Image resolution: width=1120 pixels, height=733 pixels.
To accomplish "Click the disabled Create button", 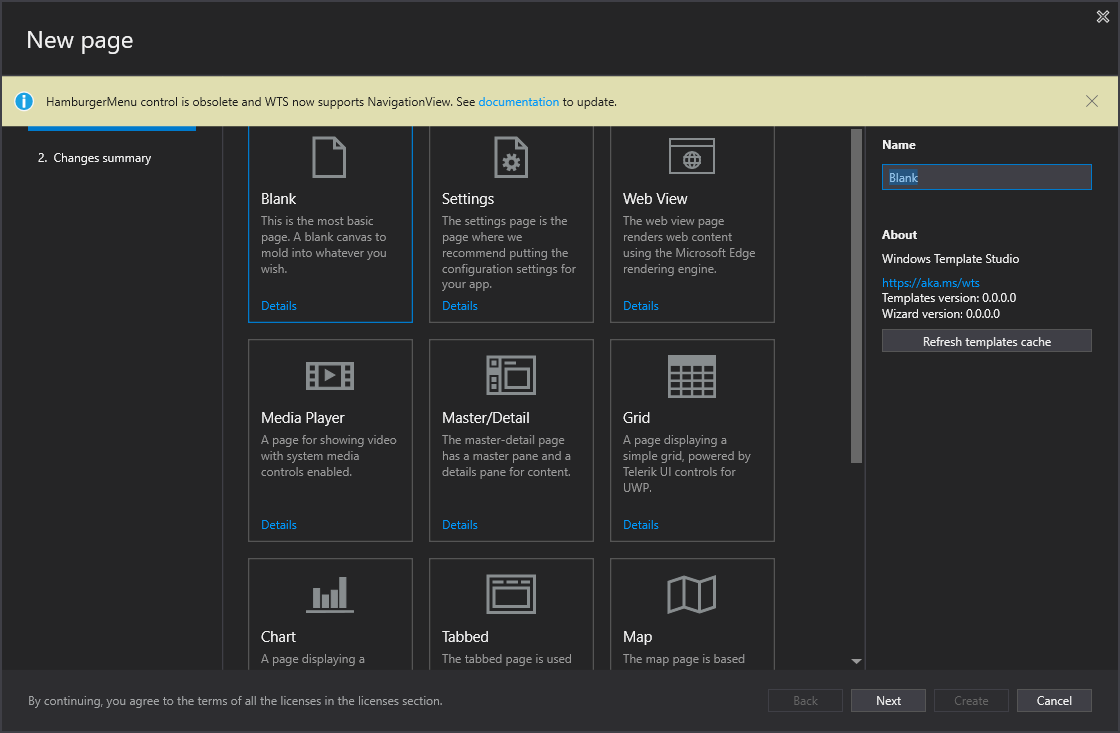I will tap(971, 701).
